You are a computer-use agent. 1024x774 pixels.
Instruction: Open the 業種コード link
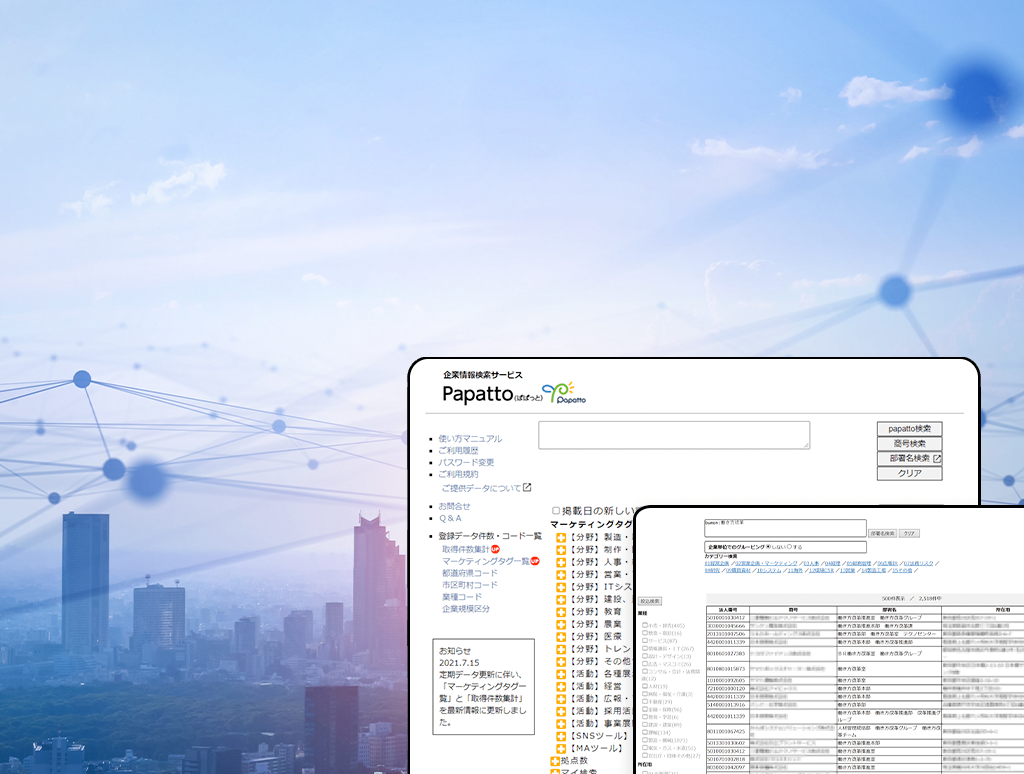coord(462,596)
